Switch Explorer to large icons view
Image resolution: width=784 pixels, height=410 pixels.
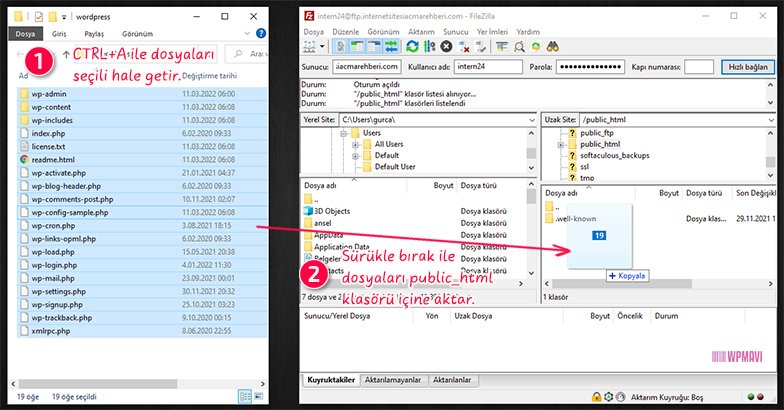point(258,396)
